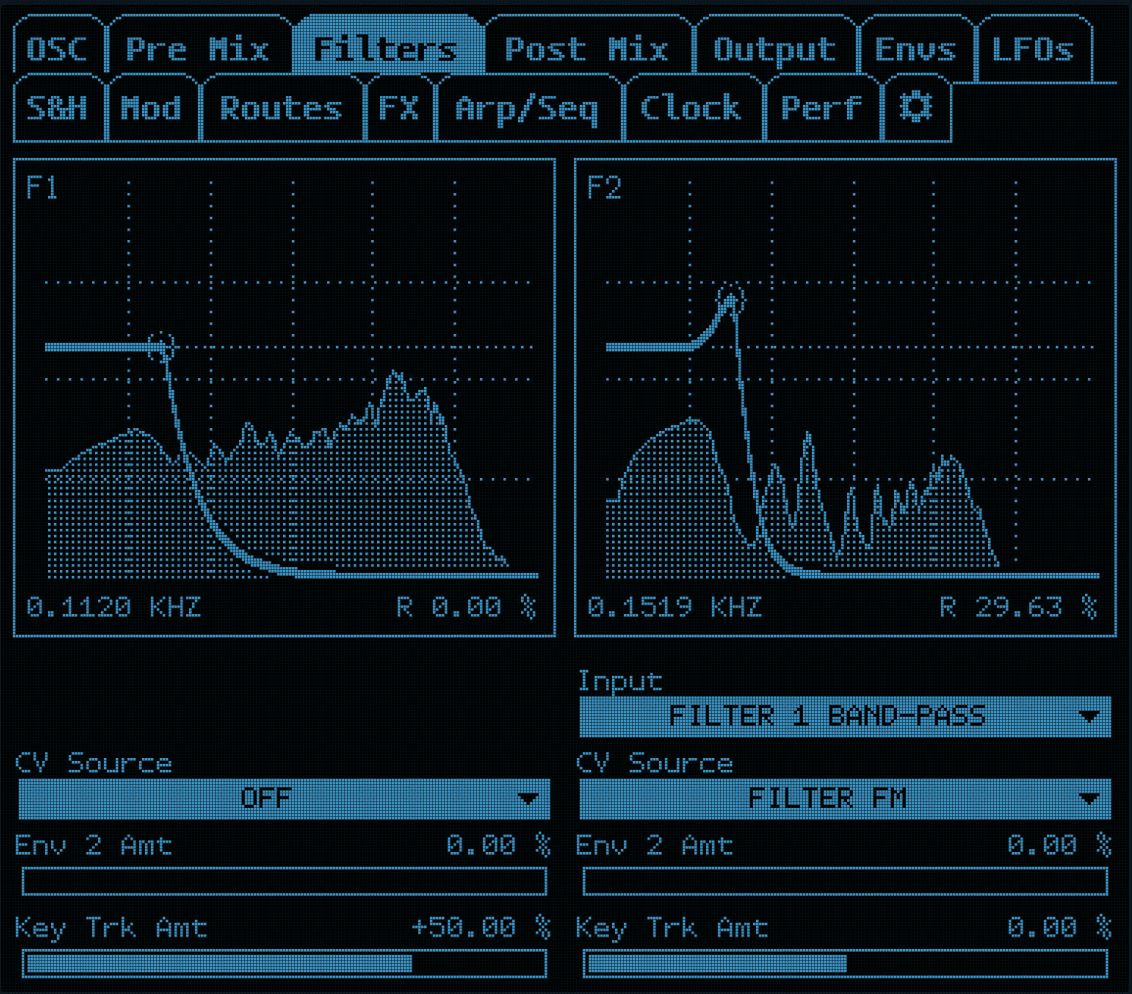Image resolution: width=1132 pixels, height=994 pixels.
Task: Expand the F1 CV Source dropdown set to OFF
Action: [x=284, y=798]
